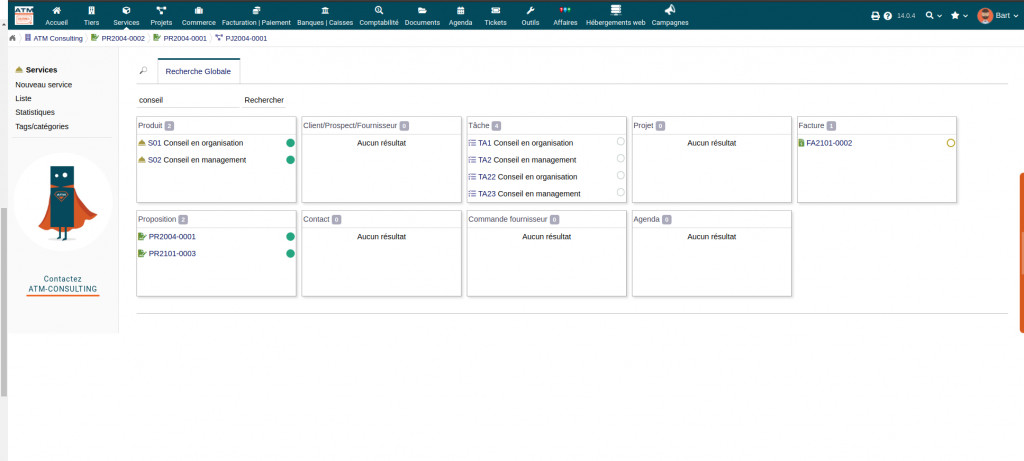Image resolution: width=1024 pixels, height=461 pixels.
Task: Expand the favorites star dropdown
Action: pyautogui.click(x=959, y=16)
